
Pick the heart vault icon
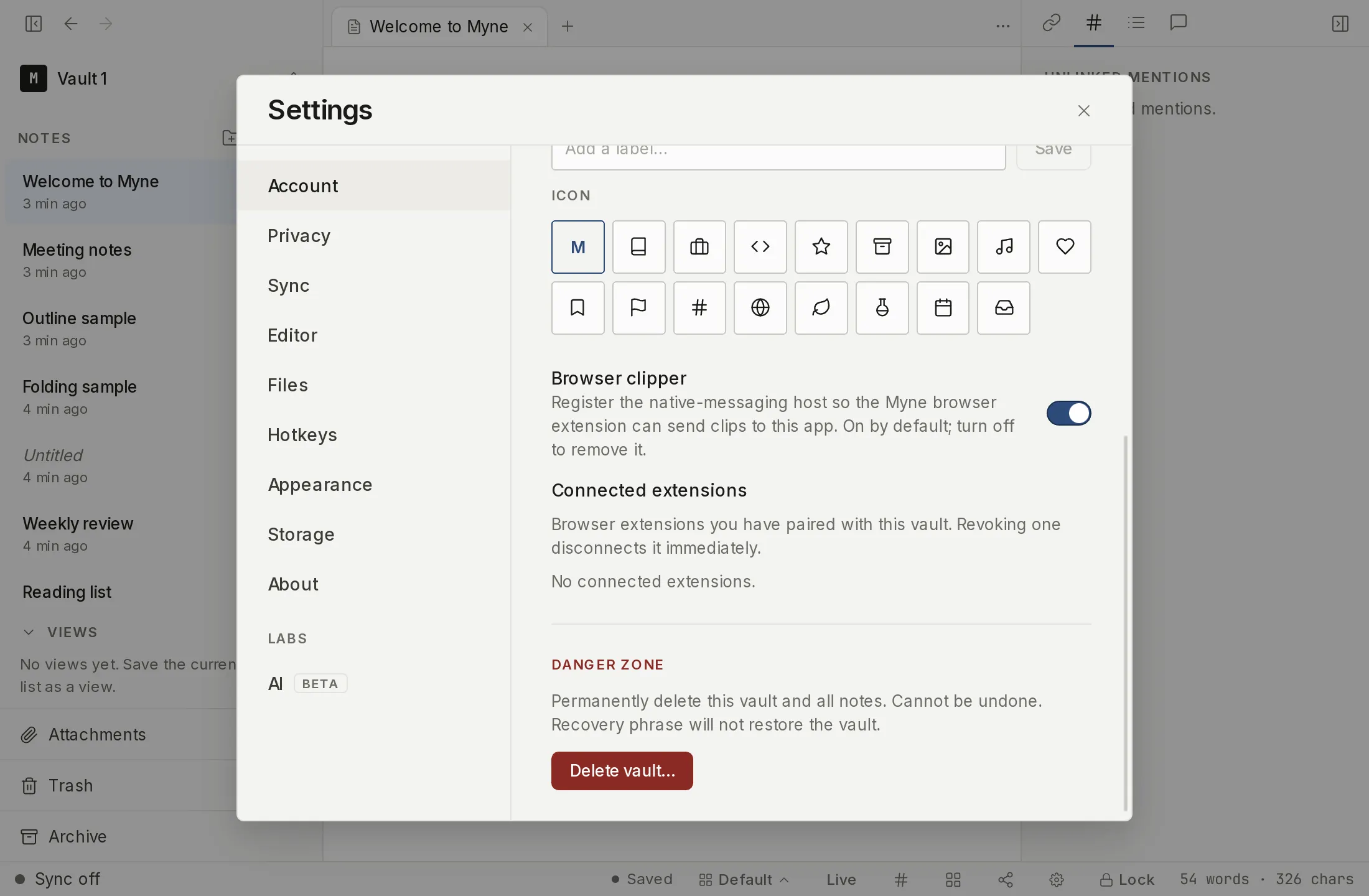point(1065,247)
